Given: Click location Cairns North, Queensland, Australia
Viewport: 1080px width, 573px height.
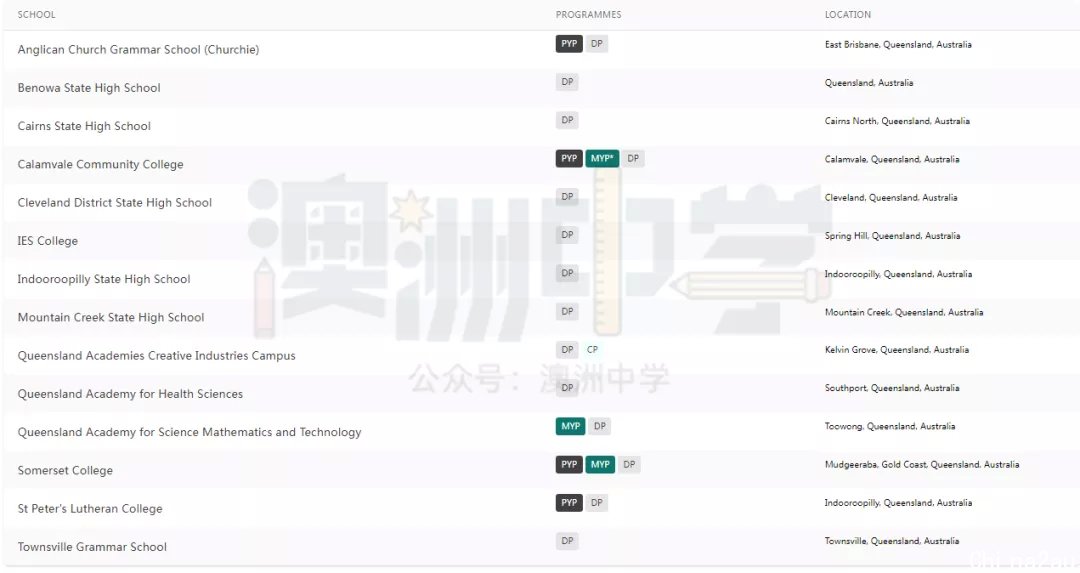Looking at the screenshot, I should click(897, 121).
